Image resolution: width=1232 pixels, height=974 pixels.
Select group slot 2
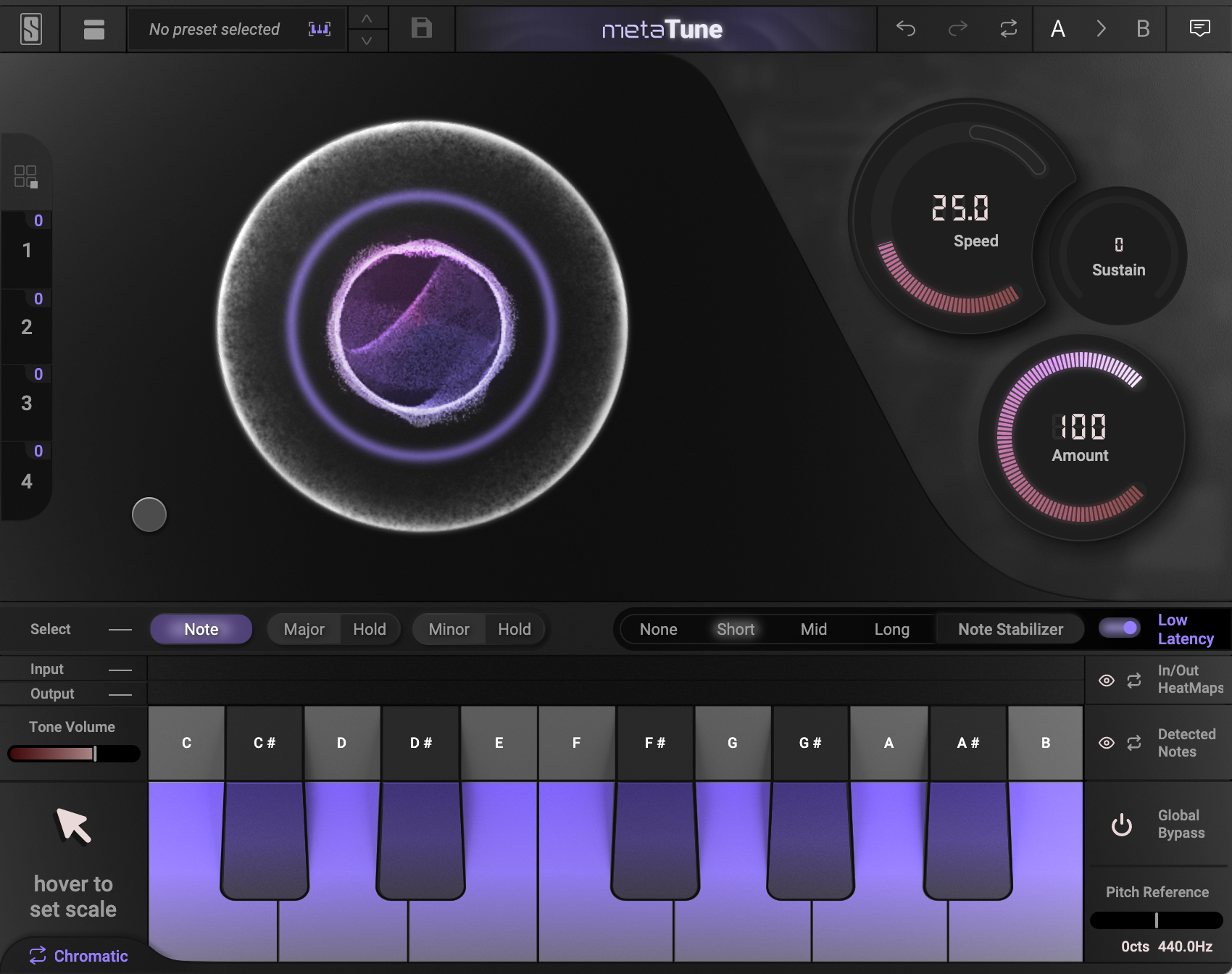coord(27,327)
